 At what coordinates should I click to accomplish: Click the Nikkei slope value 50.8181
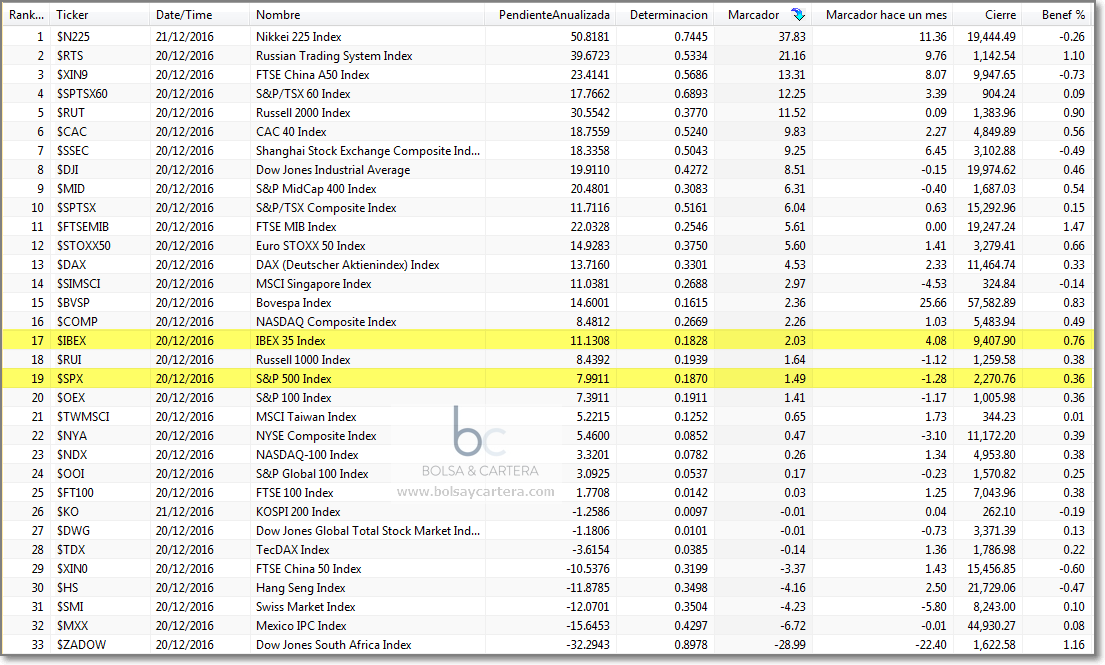coord(590,37)
